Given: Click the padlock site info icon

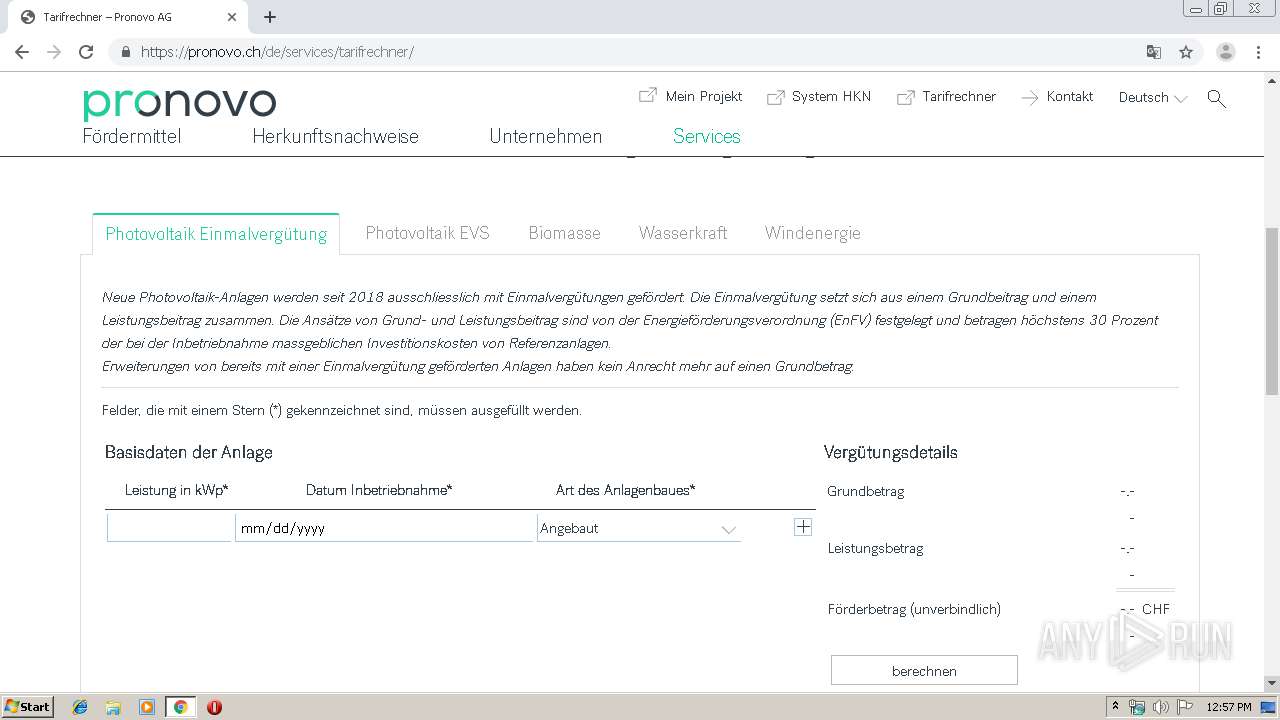Looking at the screenshot, I should [x=126, y=52].
